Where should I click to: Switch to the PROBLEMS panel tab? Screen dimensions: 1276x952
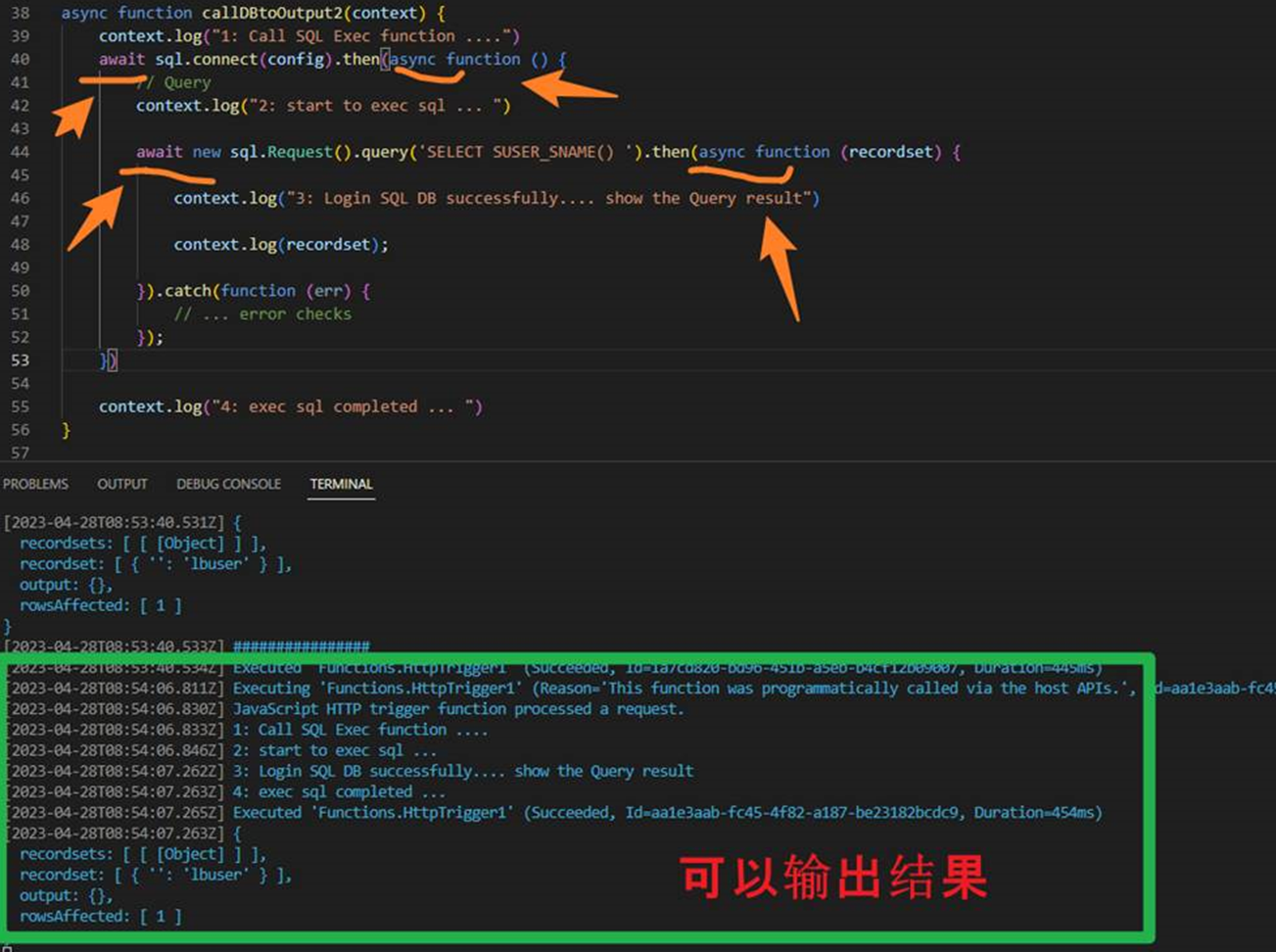click(x=36, y=484)
